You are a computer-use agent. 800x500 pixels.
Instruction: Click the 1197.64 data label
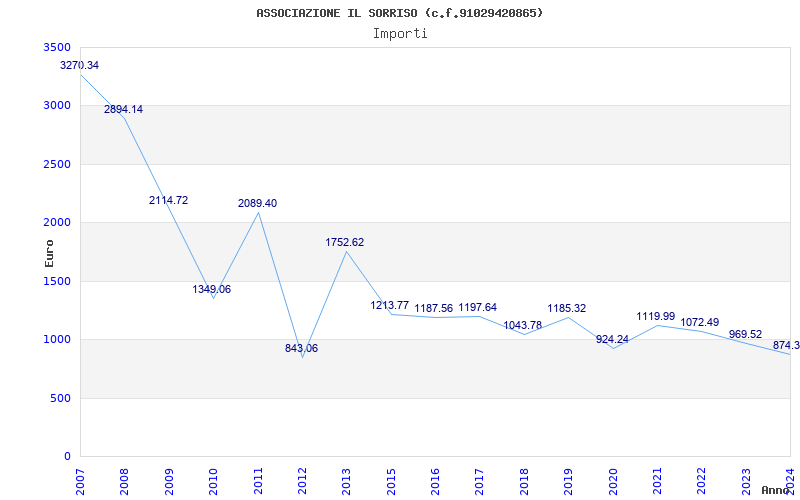click(x=478, y=307)
